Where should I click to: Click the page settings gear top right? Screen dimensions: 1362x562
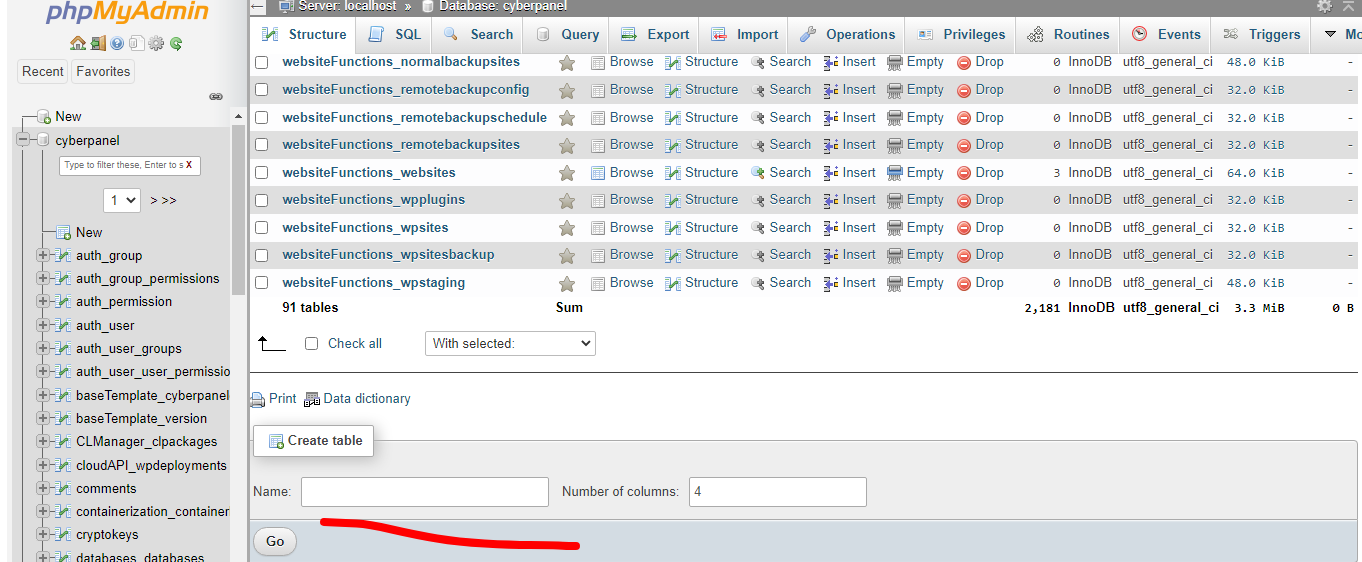(x=1324, y=6)
